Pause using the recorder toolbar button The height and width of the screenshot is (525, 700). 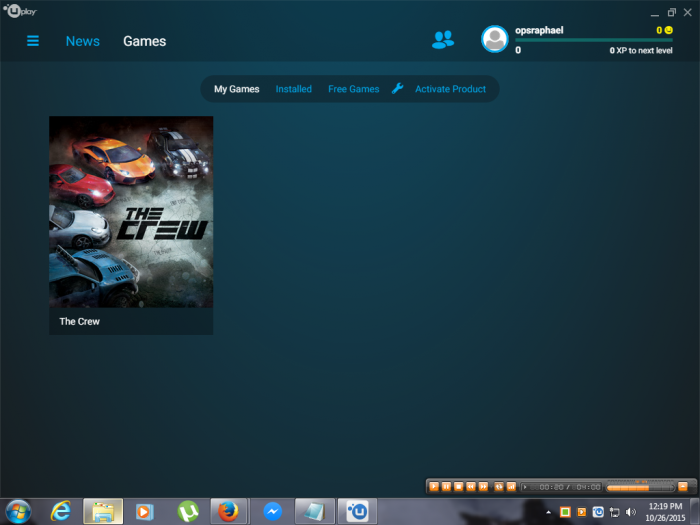[446, 487]
